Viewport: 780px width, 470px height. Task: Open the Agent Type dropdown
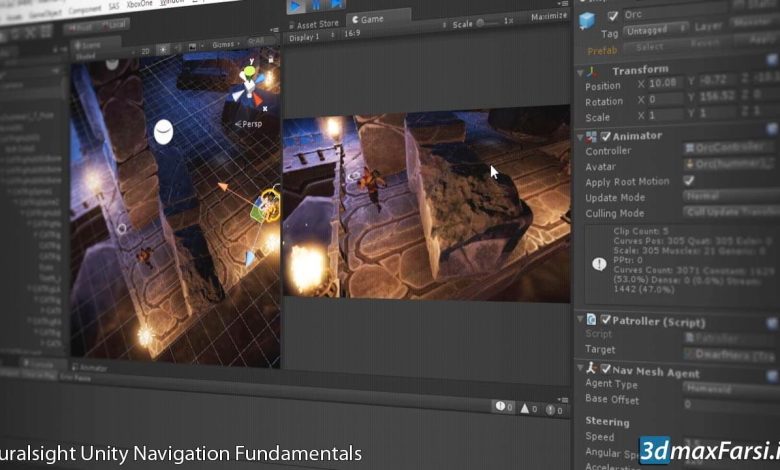tap(732, 387)
